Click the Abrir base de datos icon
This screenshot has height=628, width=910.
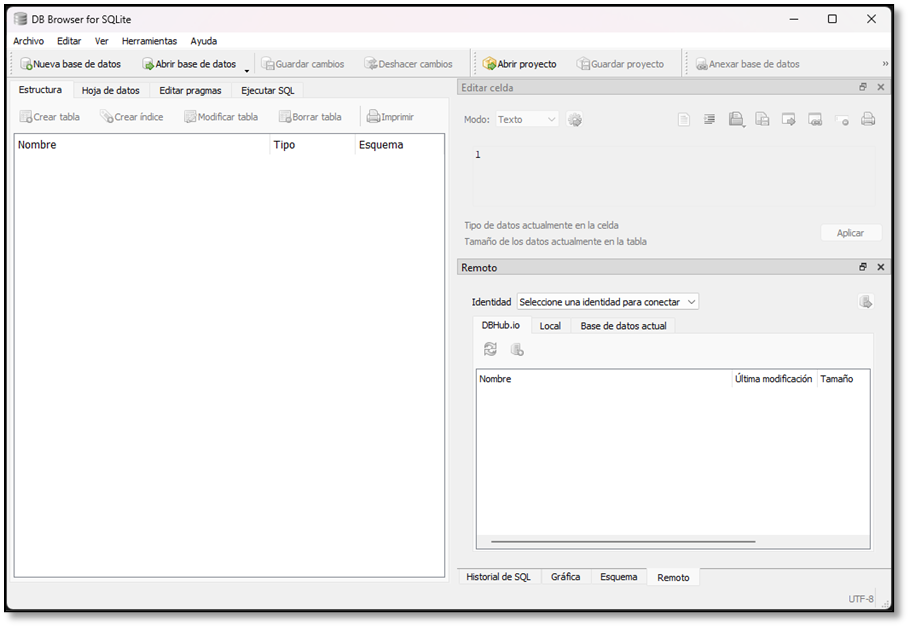click(148, 64)
